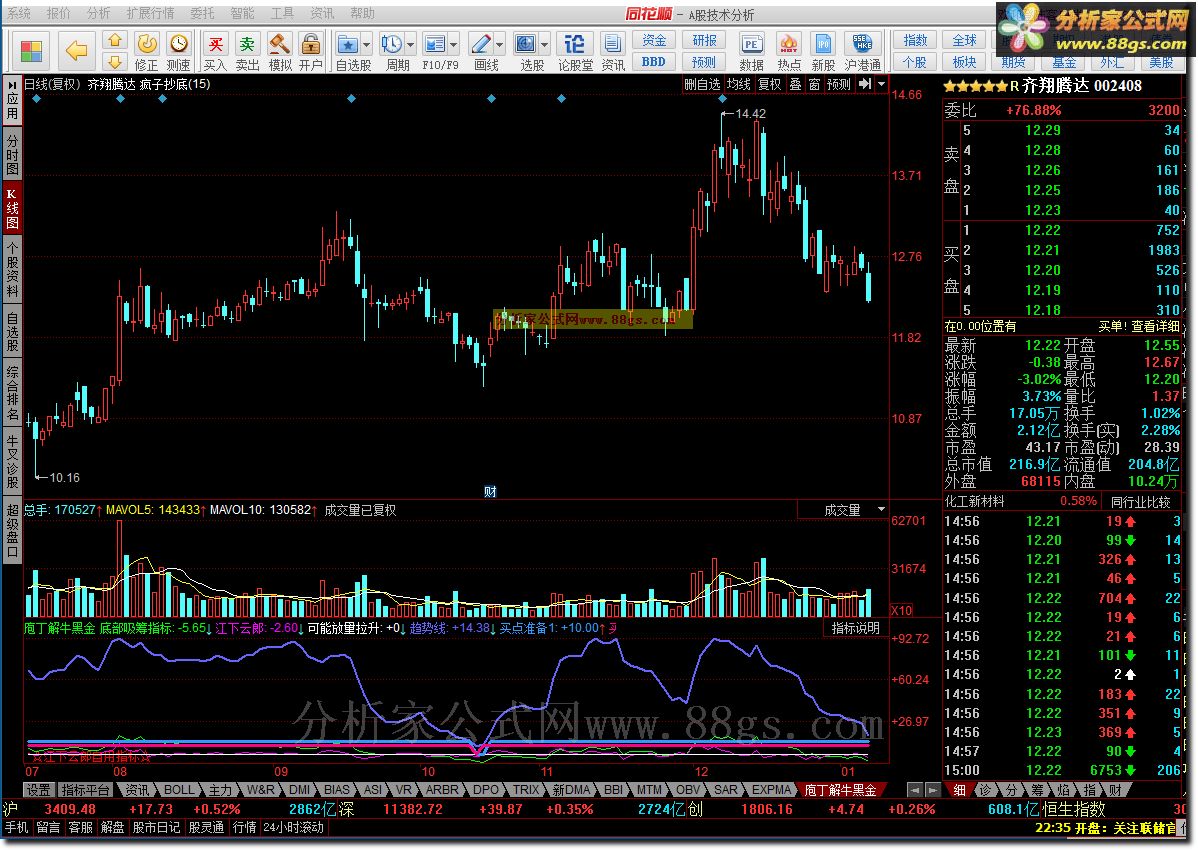Open the 指标平台 button
Viewport: 1198px width, 850px height.
coord(86,790)
